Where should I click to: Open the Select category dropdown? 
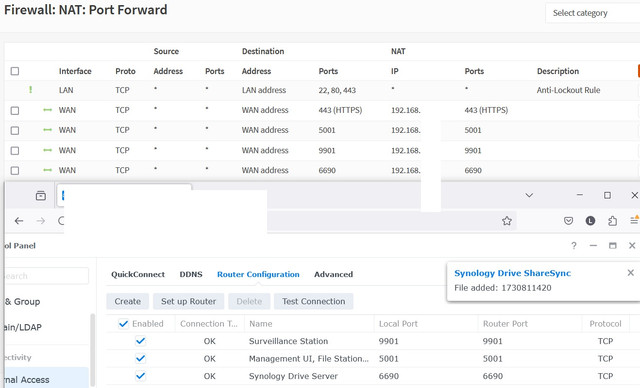tap(593, 13)
